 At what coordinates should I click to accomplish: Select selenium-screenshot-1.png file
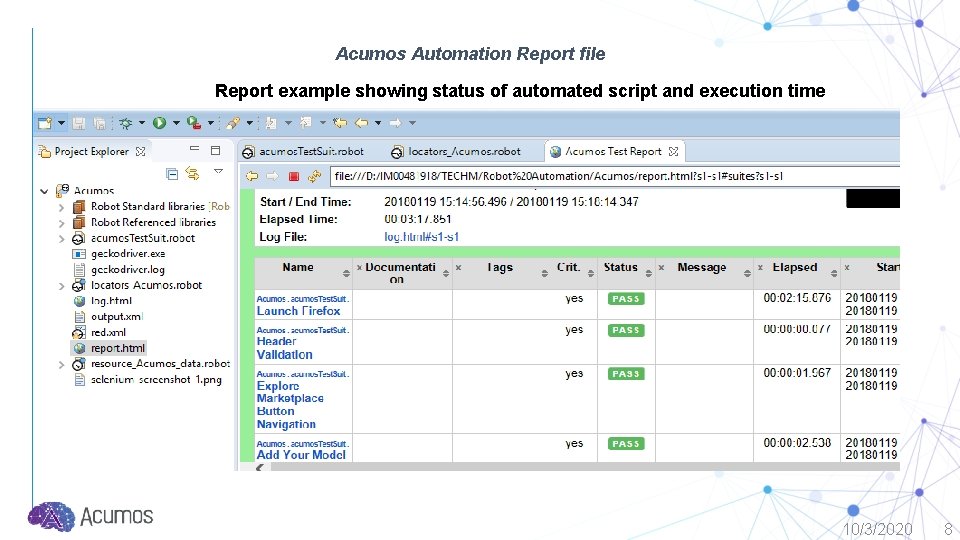pyautogui.click(x=156, y=380)
